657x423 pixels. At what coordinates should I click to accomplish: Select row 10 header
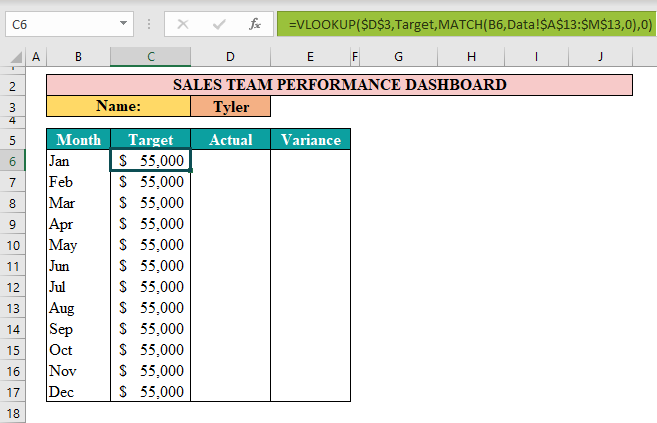[13, 245]
